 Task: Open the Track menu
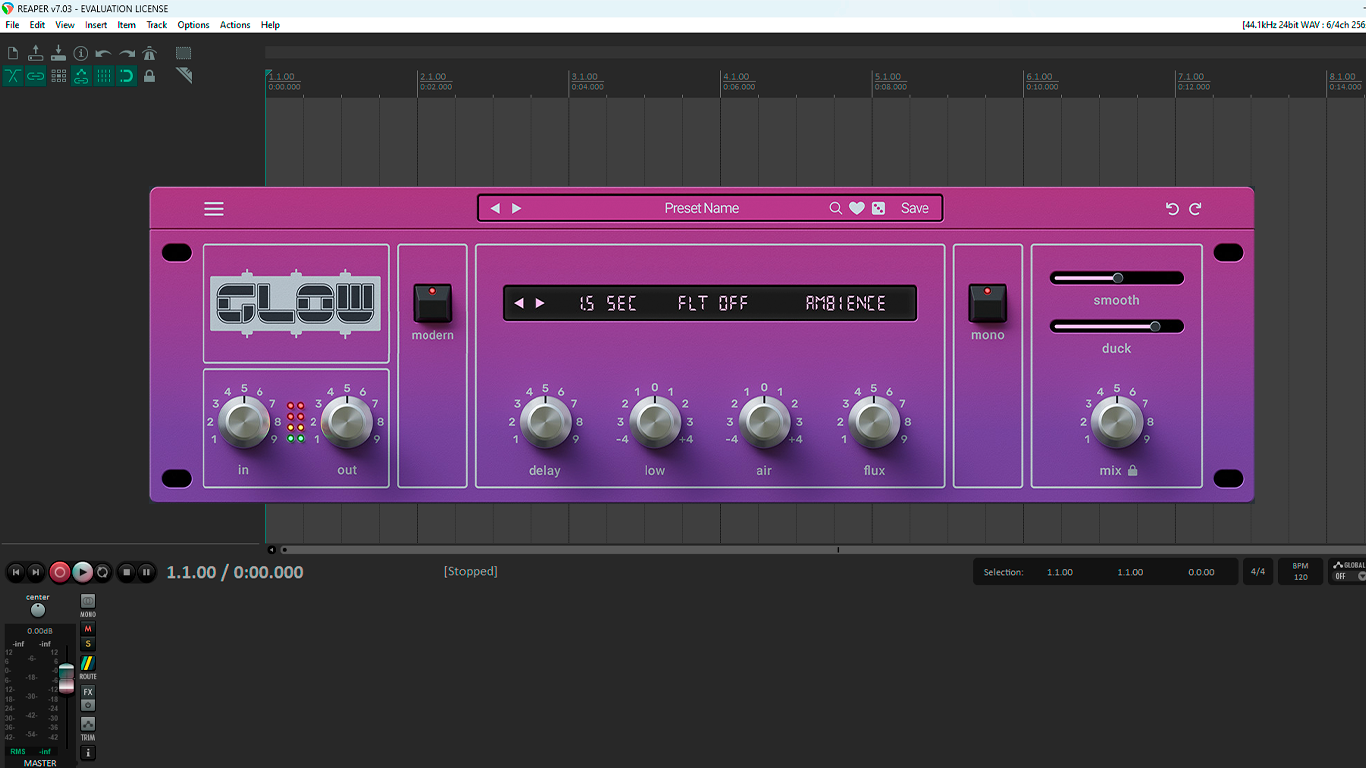coord(157,25)
